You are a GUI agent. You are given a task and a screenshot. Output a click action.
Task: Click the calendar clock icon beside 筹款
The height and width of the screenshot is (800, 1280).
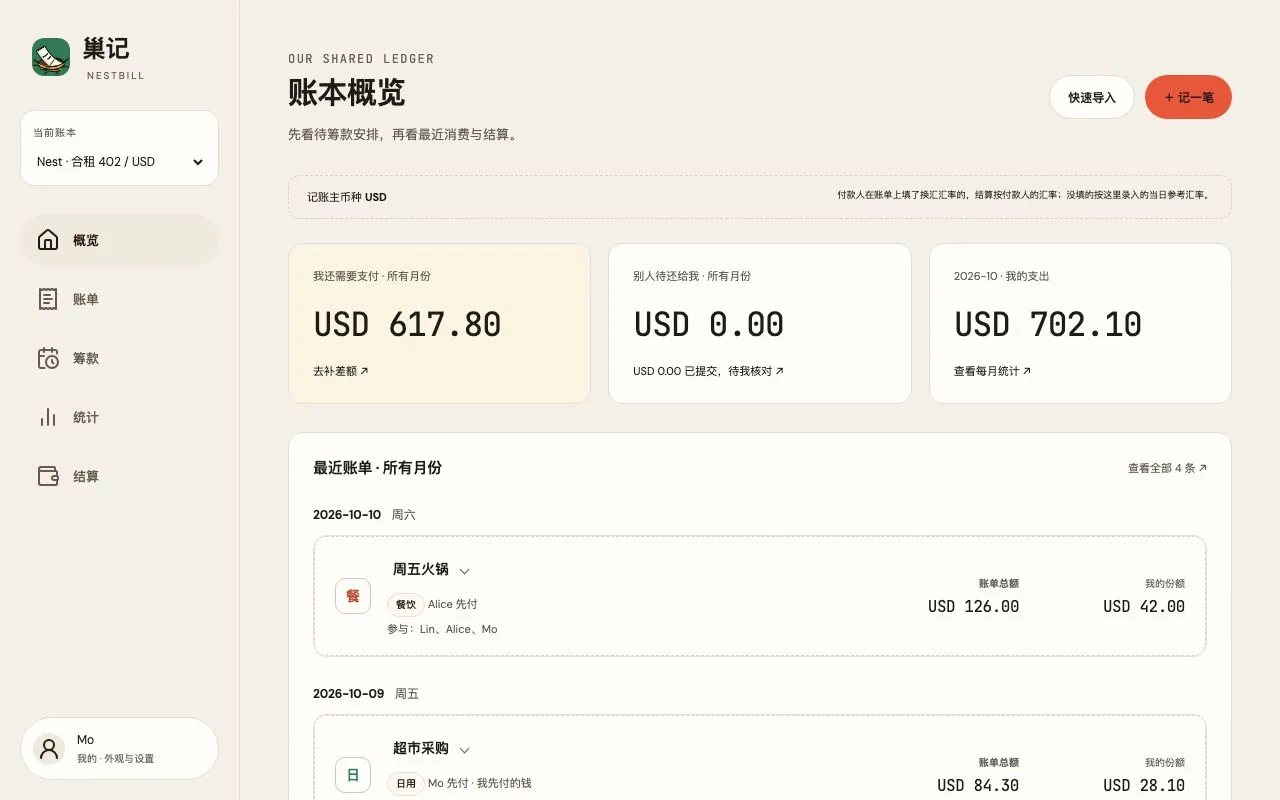coord(48,358)
